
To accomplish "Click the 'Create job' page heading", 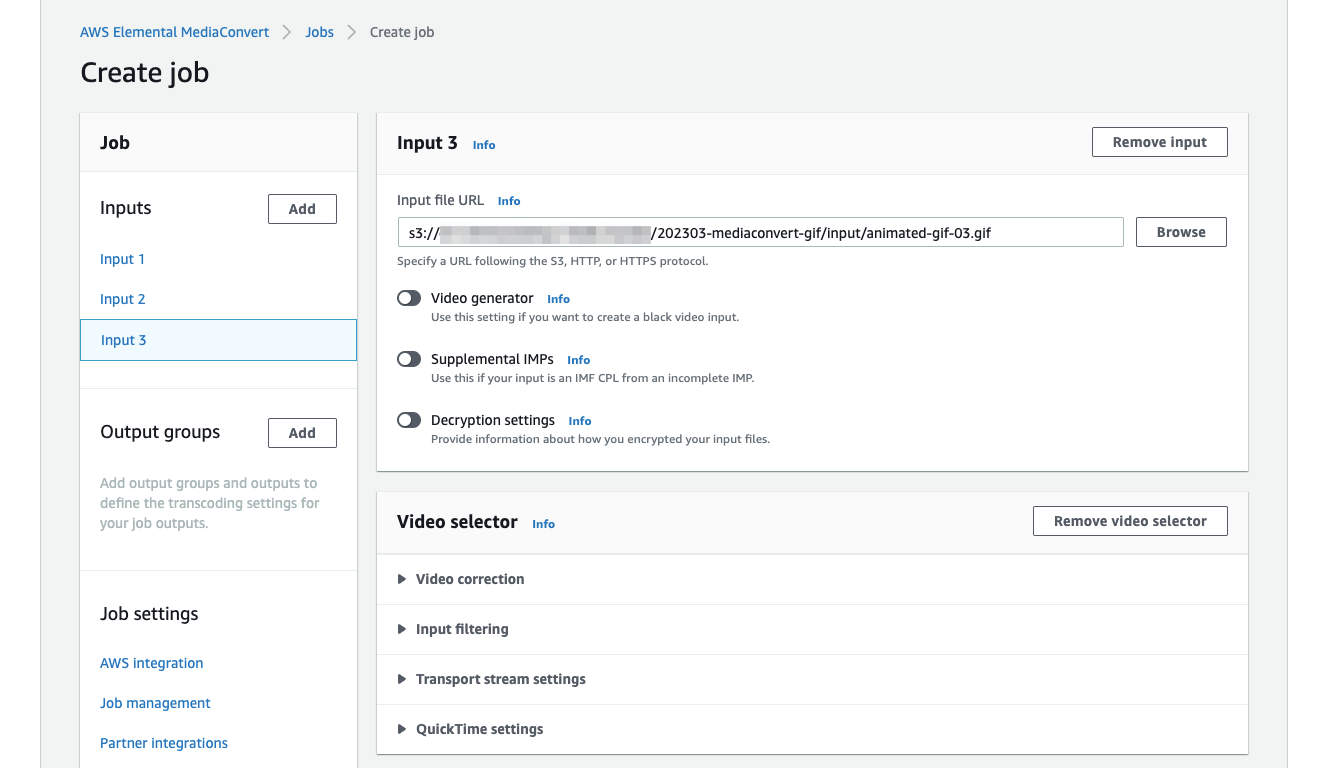I will tap(145, 73).
